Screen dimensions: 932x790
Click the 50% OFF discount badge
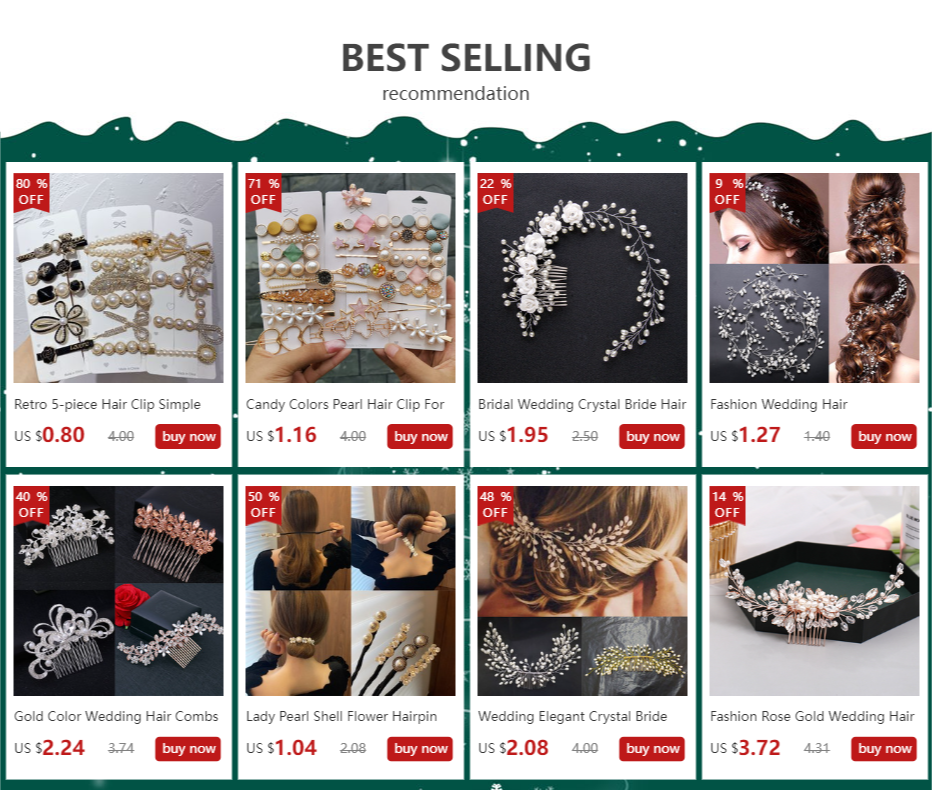[263, 505]
